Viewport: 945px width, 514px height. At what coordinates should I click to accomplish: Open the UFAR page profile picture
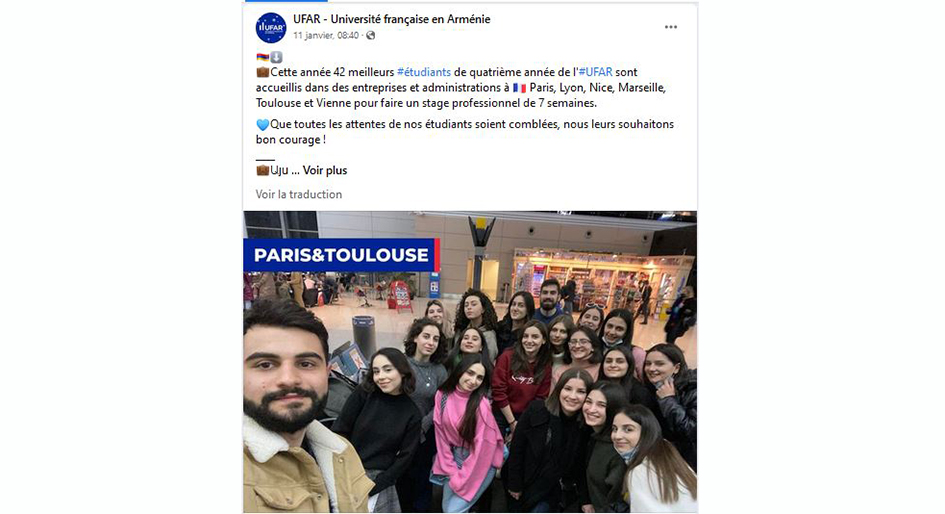click(271, 28)
